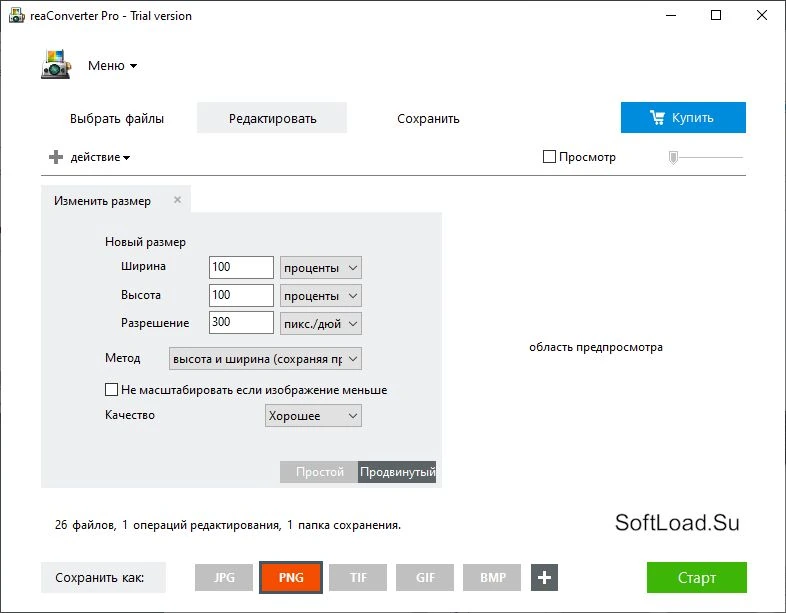Click the plus icon next to действие

[56, 157]
